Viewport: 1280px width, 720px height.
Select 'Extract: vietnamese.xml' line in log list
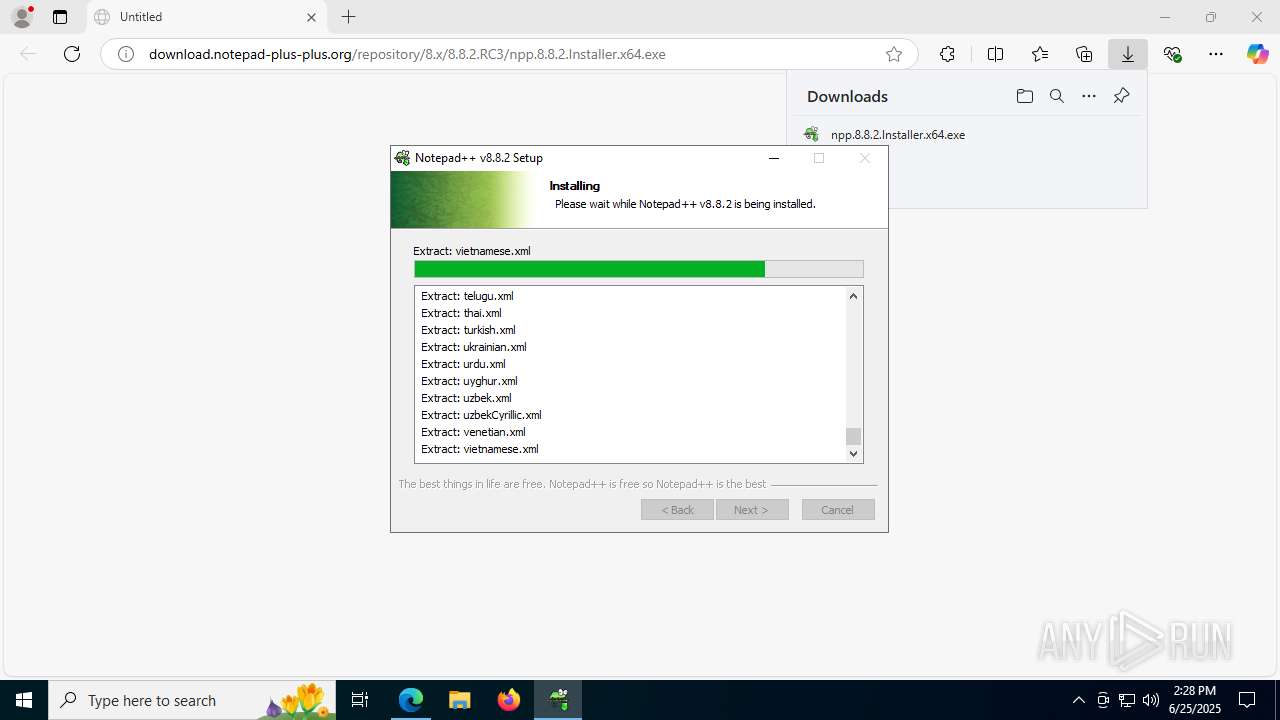(480, 449)
